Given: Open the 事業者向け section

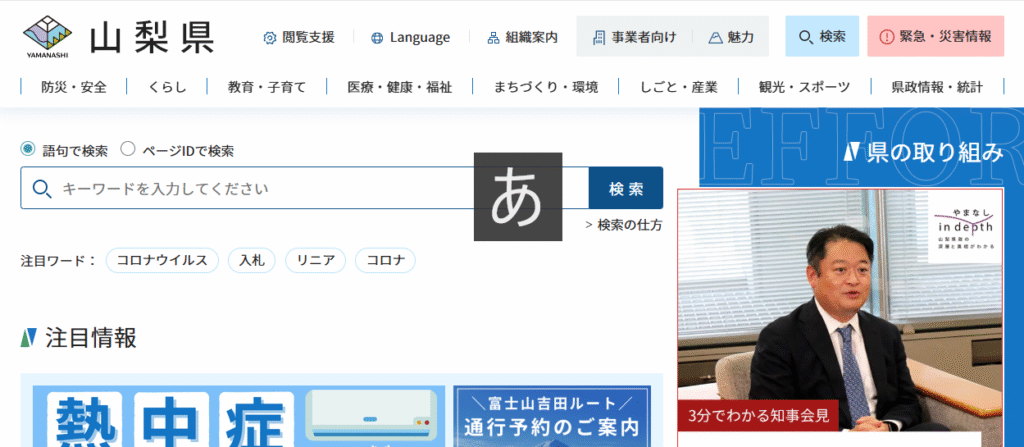Looking at the screenshot, I should coord(634,37).
